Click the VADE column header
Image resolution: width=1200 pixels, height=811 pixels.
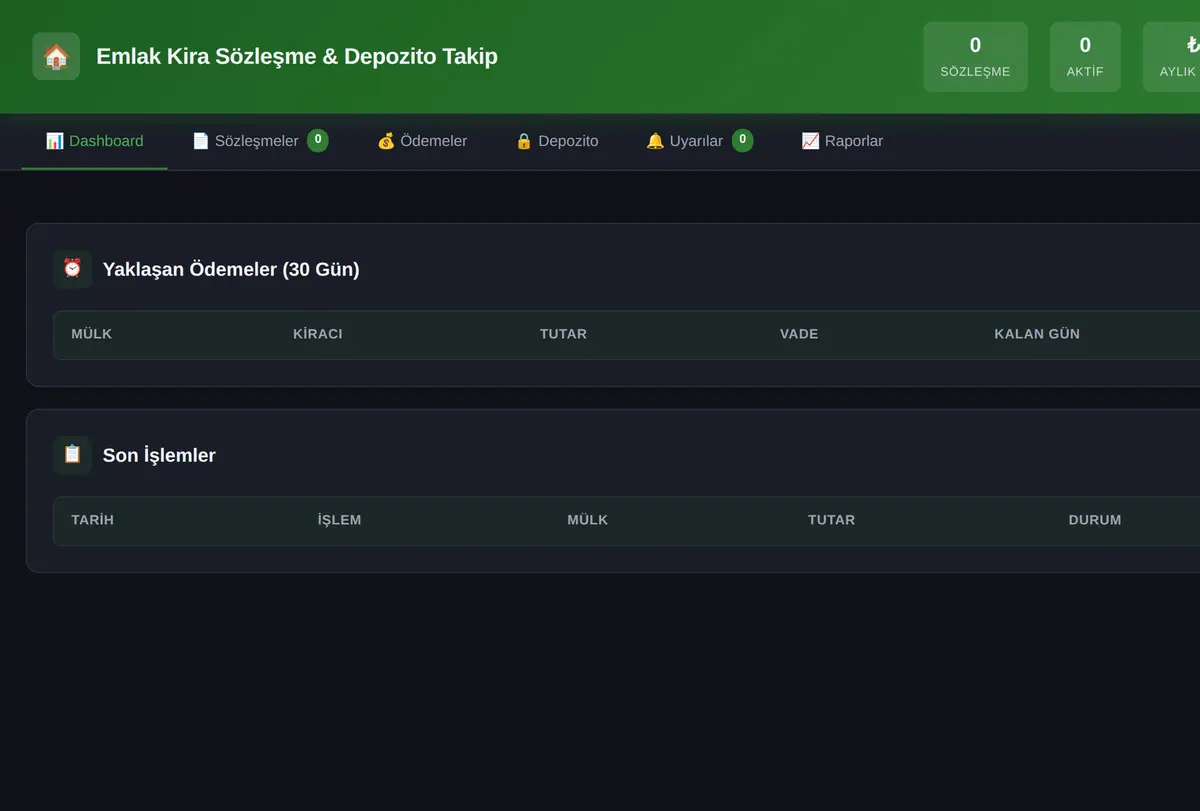[799, 334]
